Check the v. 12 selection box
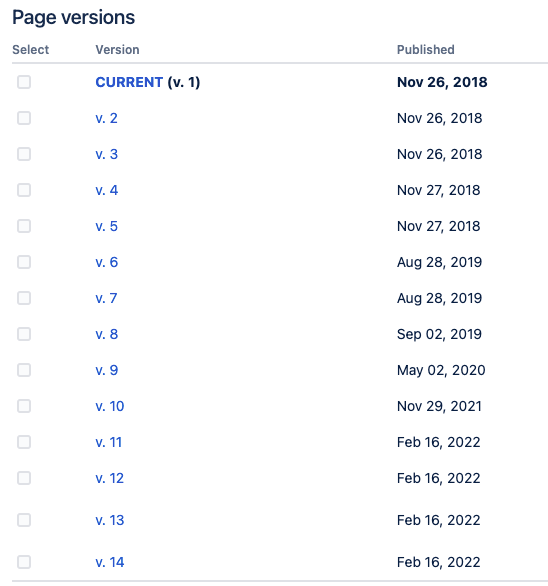 pos(24,478)
